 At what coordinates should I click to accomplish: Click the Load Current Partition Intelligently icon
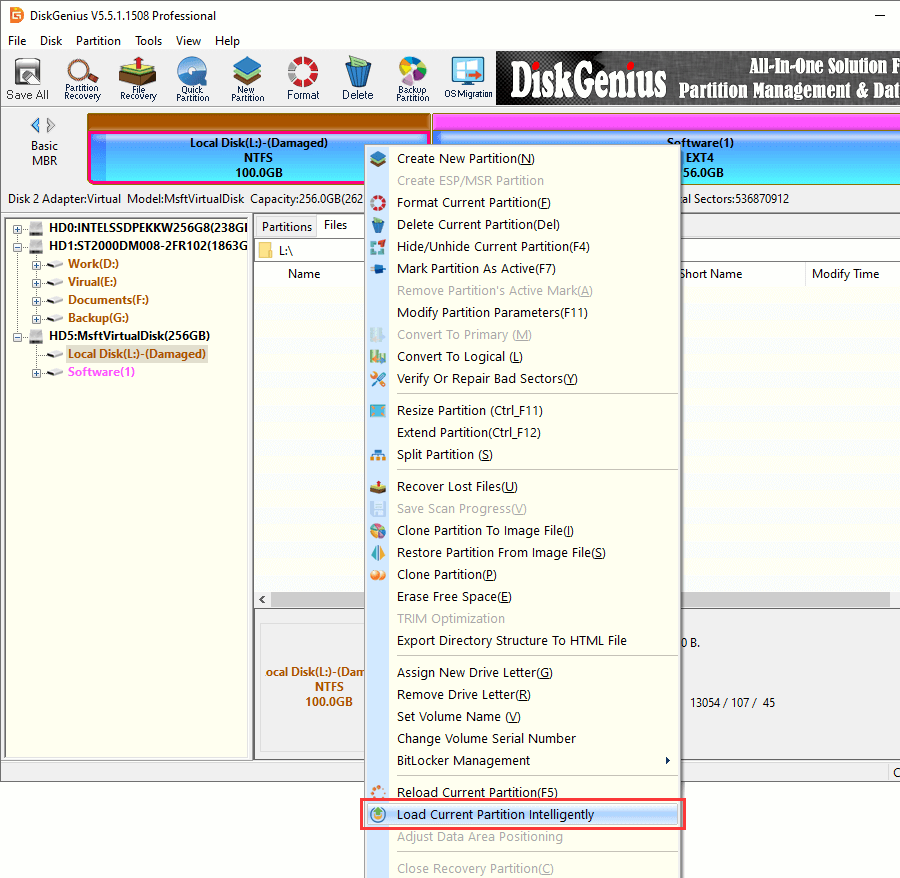378,814
